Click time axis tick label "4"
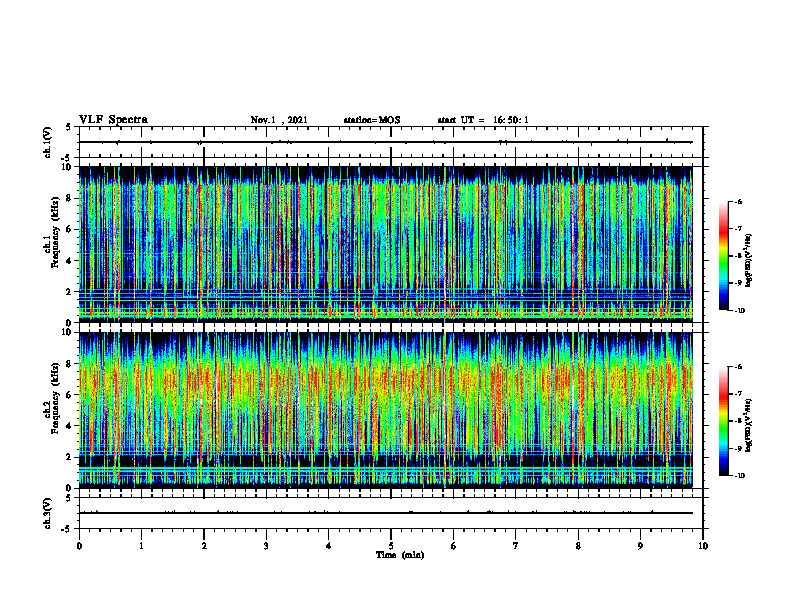 point(329,546)
